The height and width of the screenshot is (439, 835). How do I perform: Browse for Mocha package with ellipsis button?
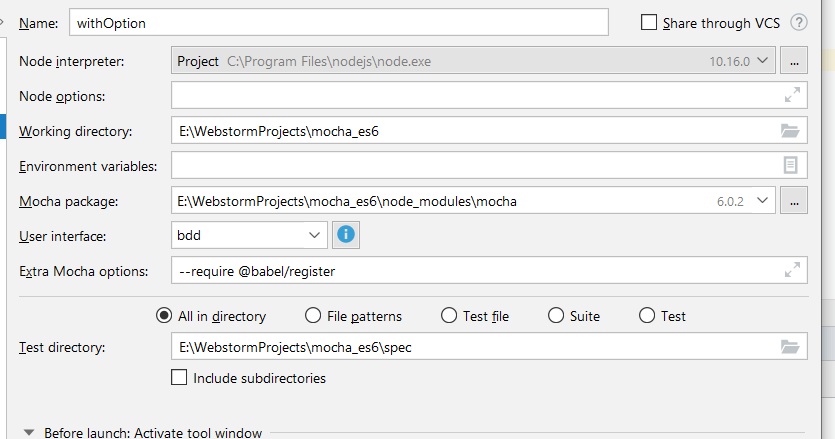[793, 200]
